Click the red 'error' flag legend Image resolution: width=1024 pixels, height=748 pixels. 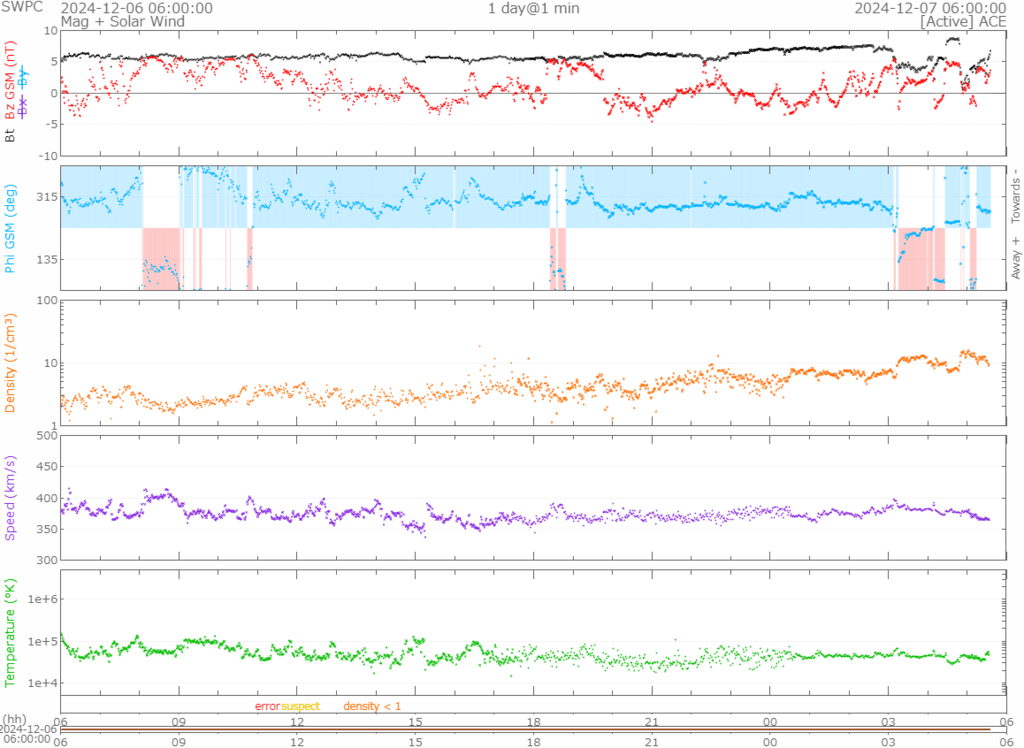(x=267, y=706)
